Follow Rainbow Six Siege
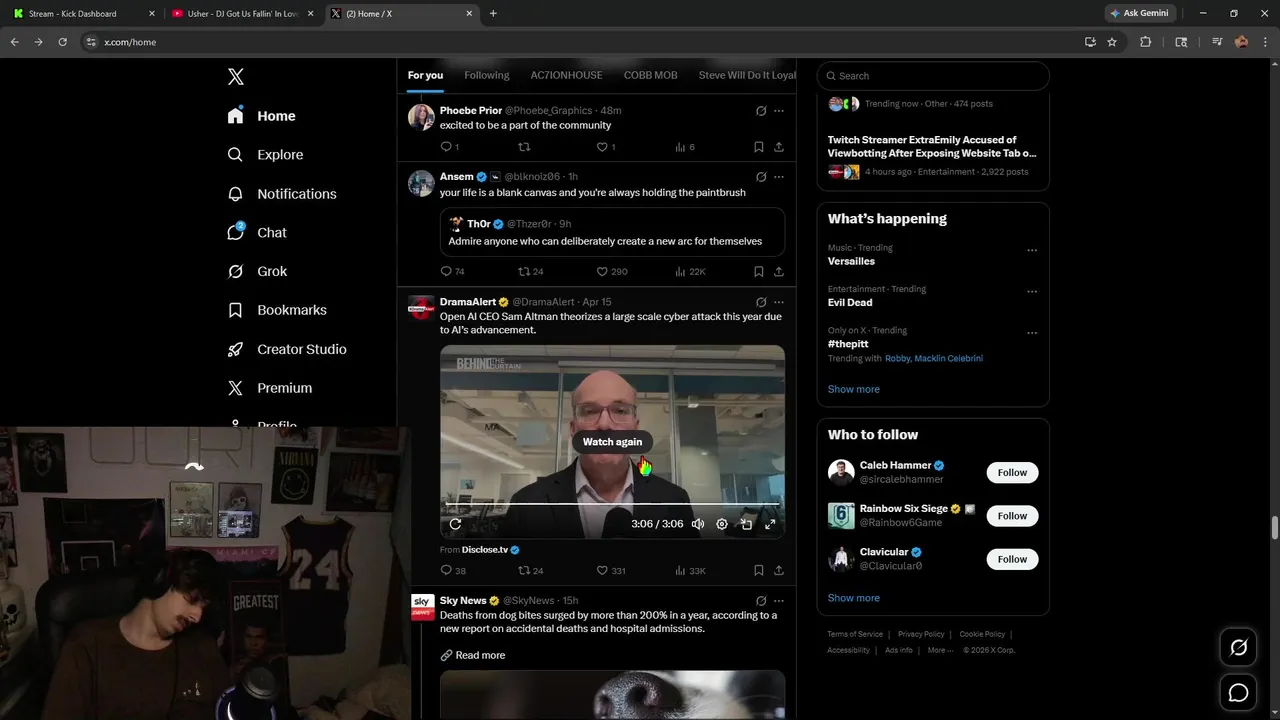This screenshot has height=720, width=1280. 1012,516
